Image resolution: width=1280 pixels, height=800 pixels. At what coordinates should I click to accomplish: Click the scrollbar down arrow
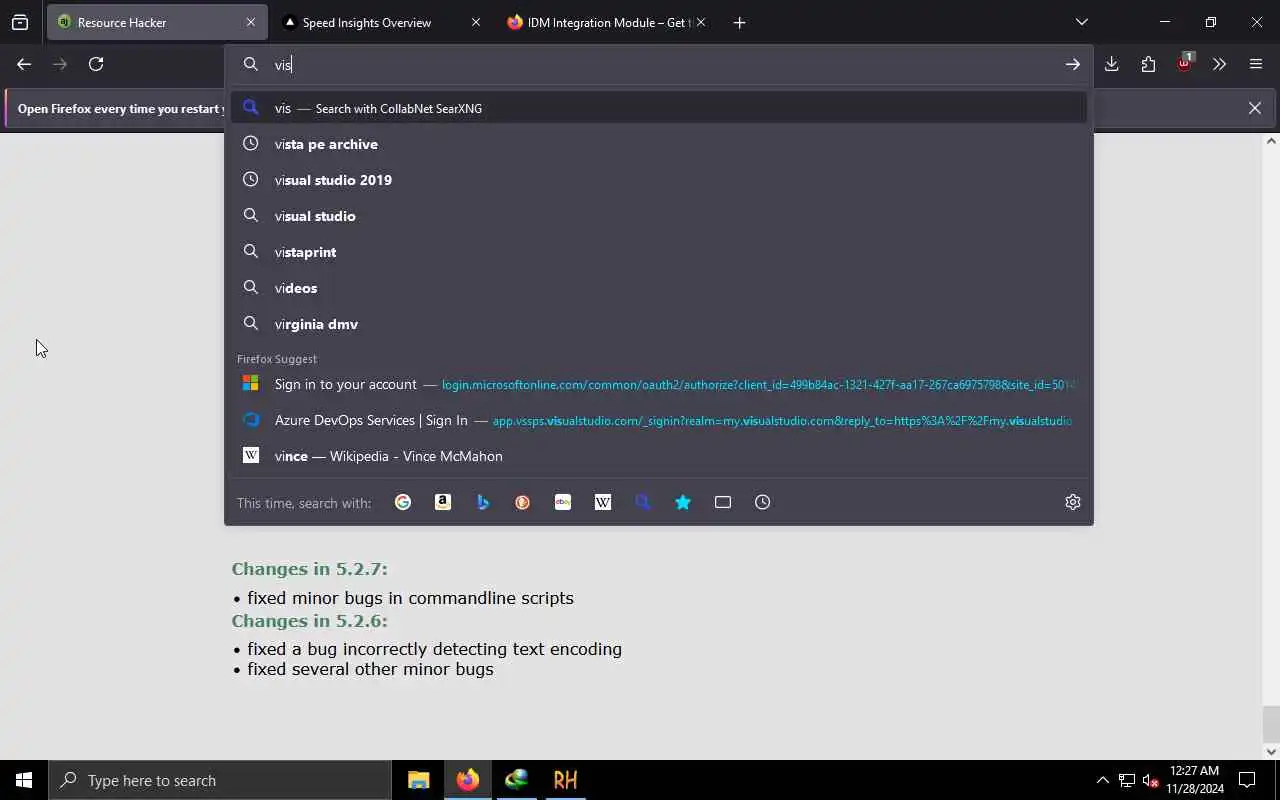tap(1271, 751)
